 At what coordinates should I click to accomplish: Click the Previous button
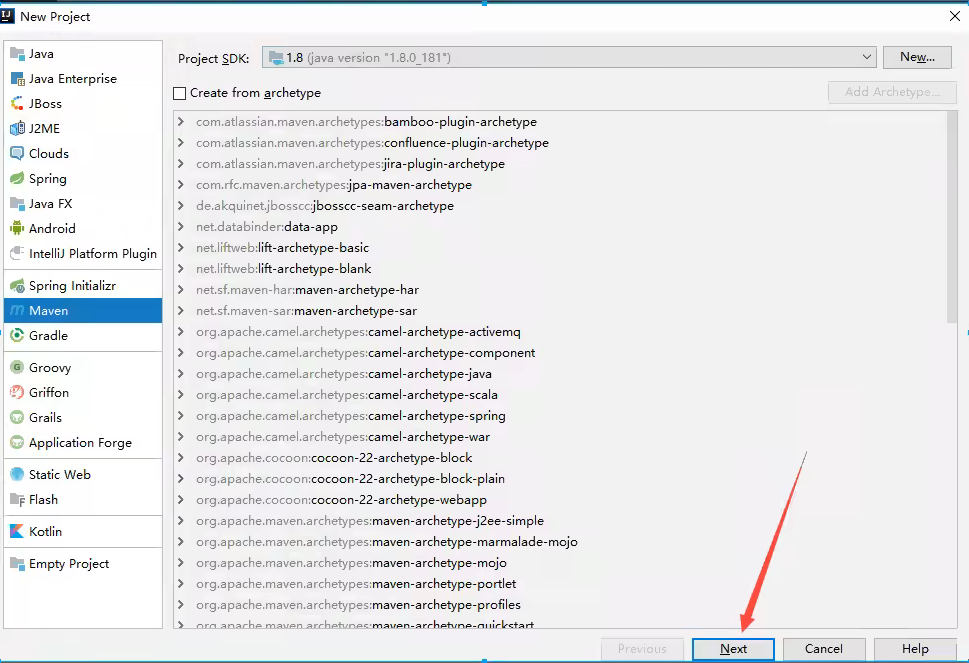(x=642, y=649)
